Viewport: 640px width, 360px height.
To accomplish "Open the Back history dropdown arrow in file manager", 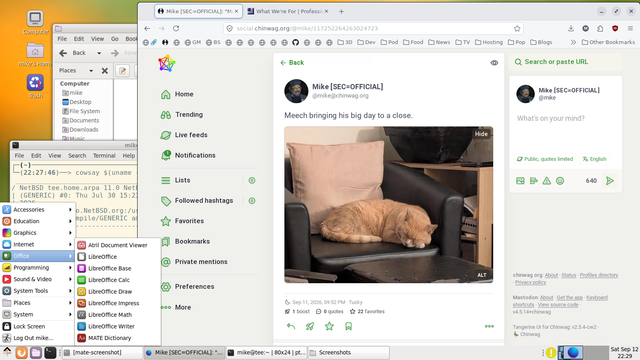I will pyautogui.click(x=99, y=53).
